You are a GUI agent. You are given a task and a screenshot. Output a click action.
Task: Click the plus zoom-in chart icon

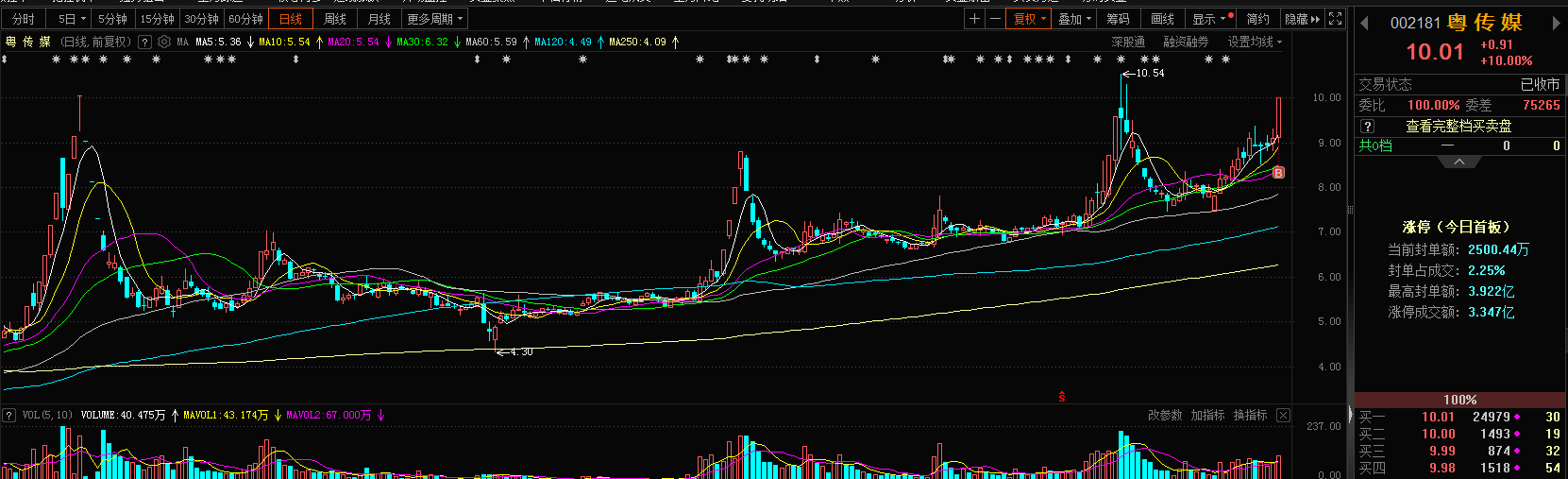(x=974, y=19)
